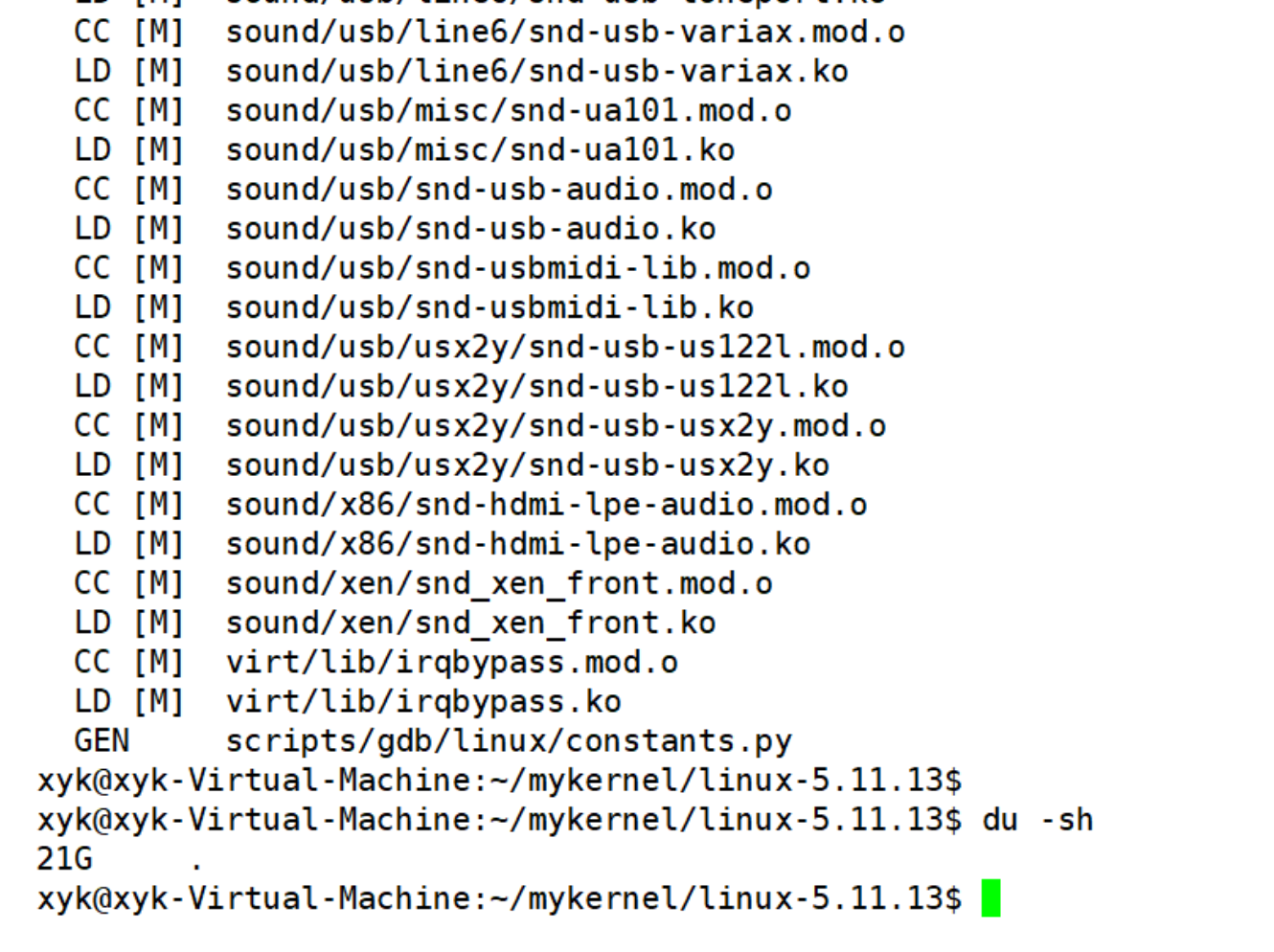Click the scripts/gdb/linux/constants.py path
Viewport: 1274px width, 952px height.
(509, 741)
